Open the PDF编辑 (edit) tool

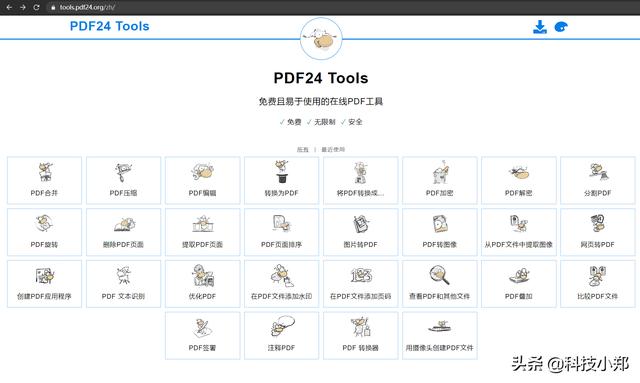point(202,180)
